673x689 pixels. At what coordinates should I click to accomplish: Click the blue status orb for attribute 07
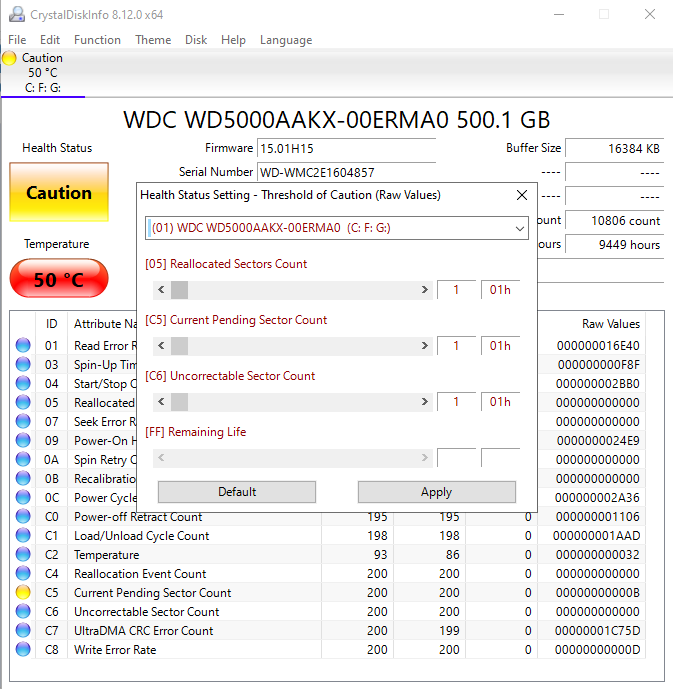point(23,421)
